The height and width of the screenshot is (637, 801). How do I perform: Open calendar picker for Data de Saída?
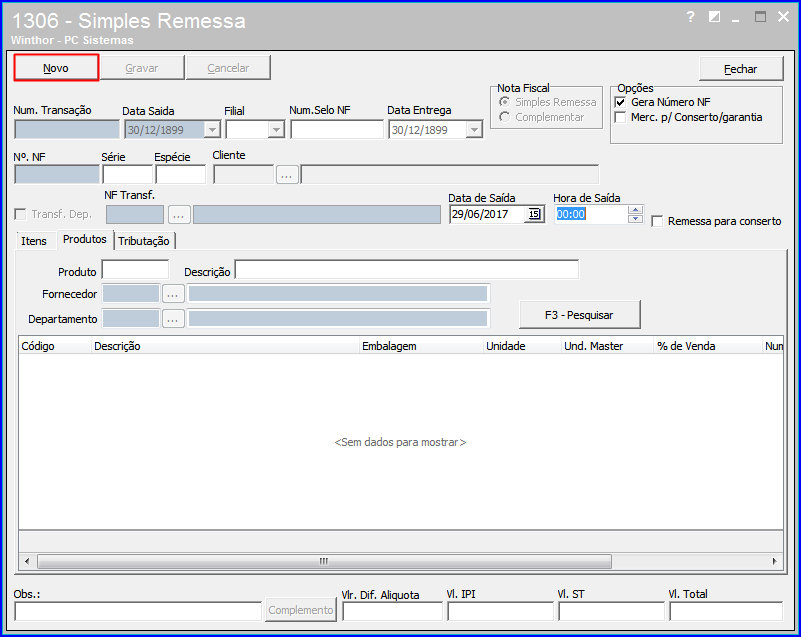534,214
